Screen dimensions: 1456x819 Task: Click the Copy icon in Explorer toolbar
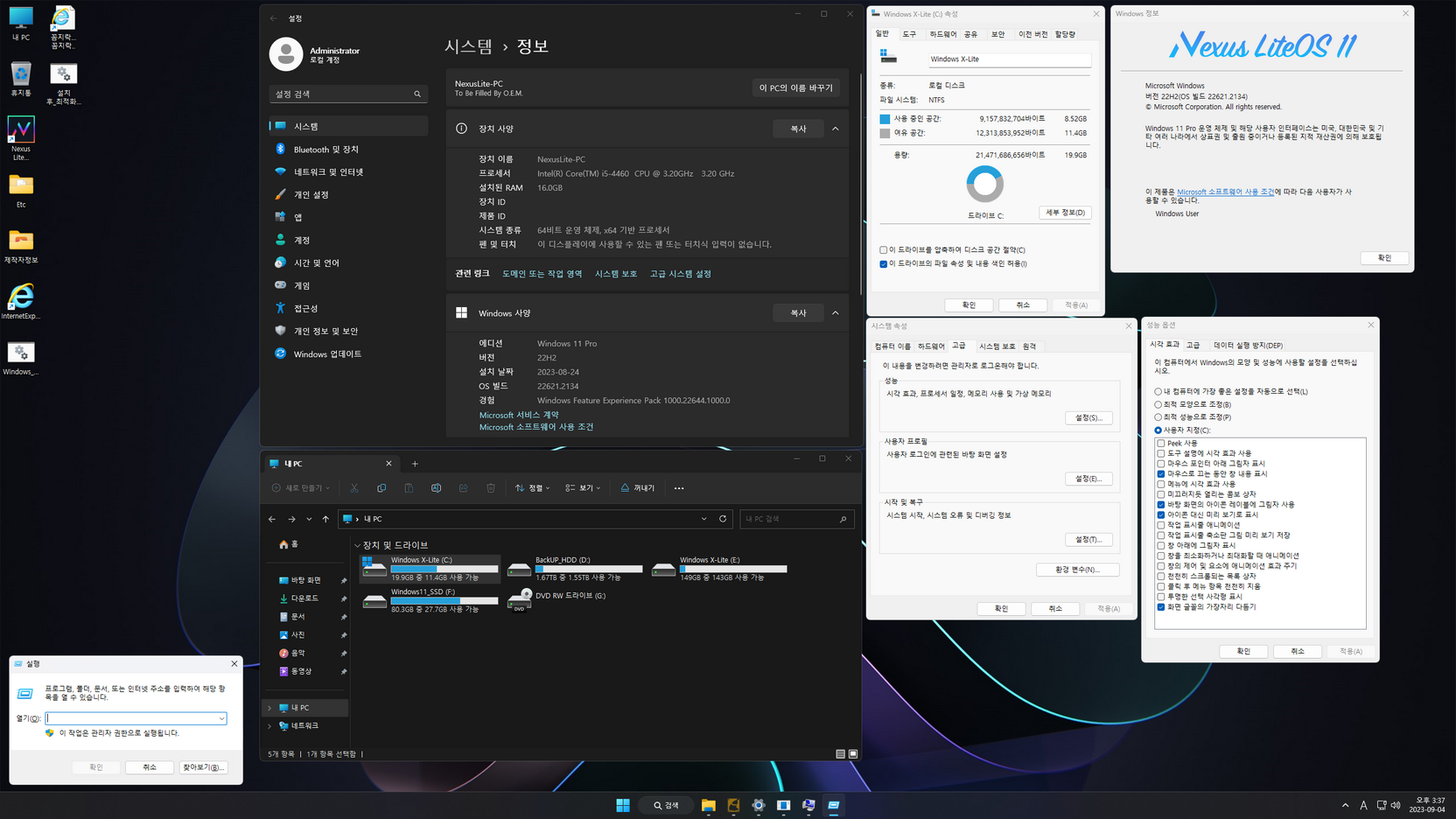381,488
